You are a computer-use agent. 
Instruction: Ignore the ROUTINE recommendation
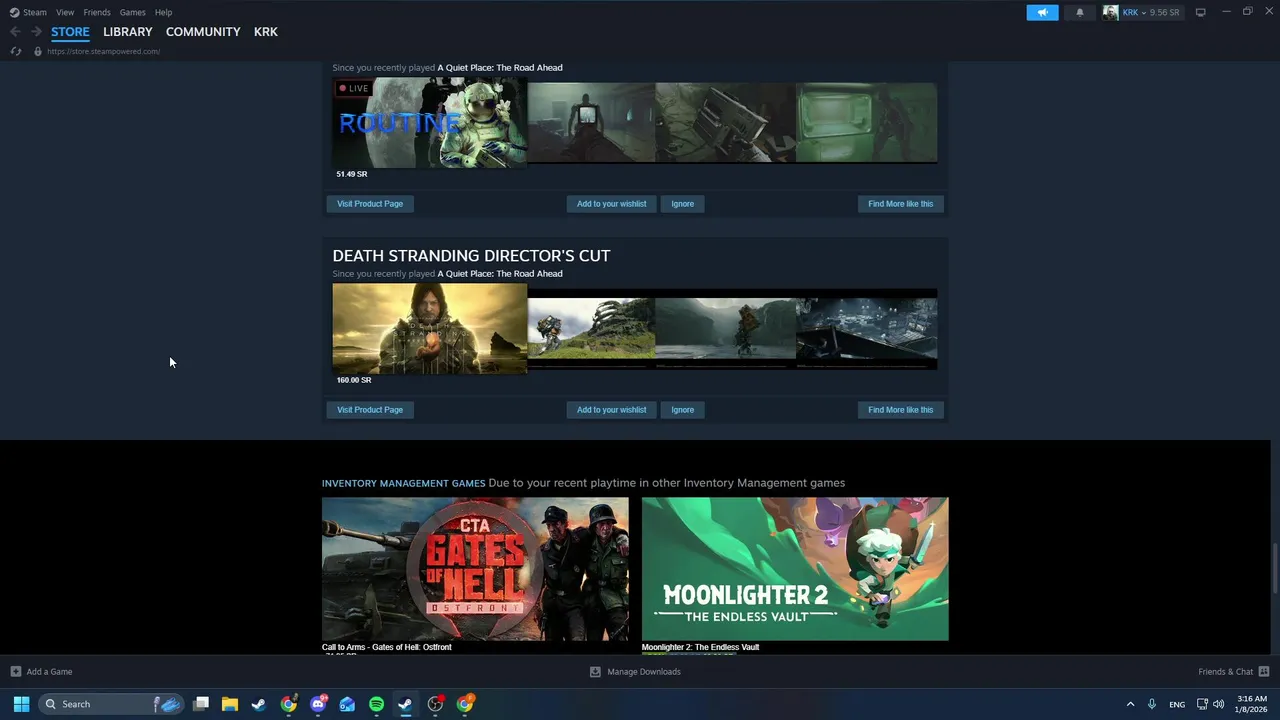click(683, 204)
